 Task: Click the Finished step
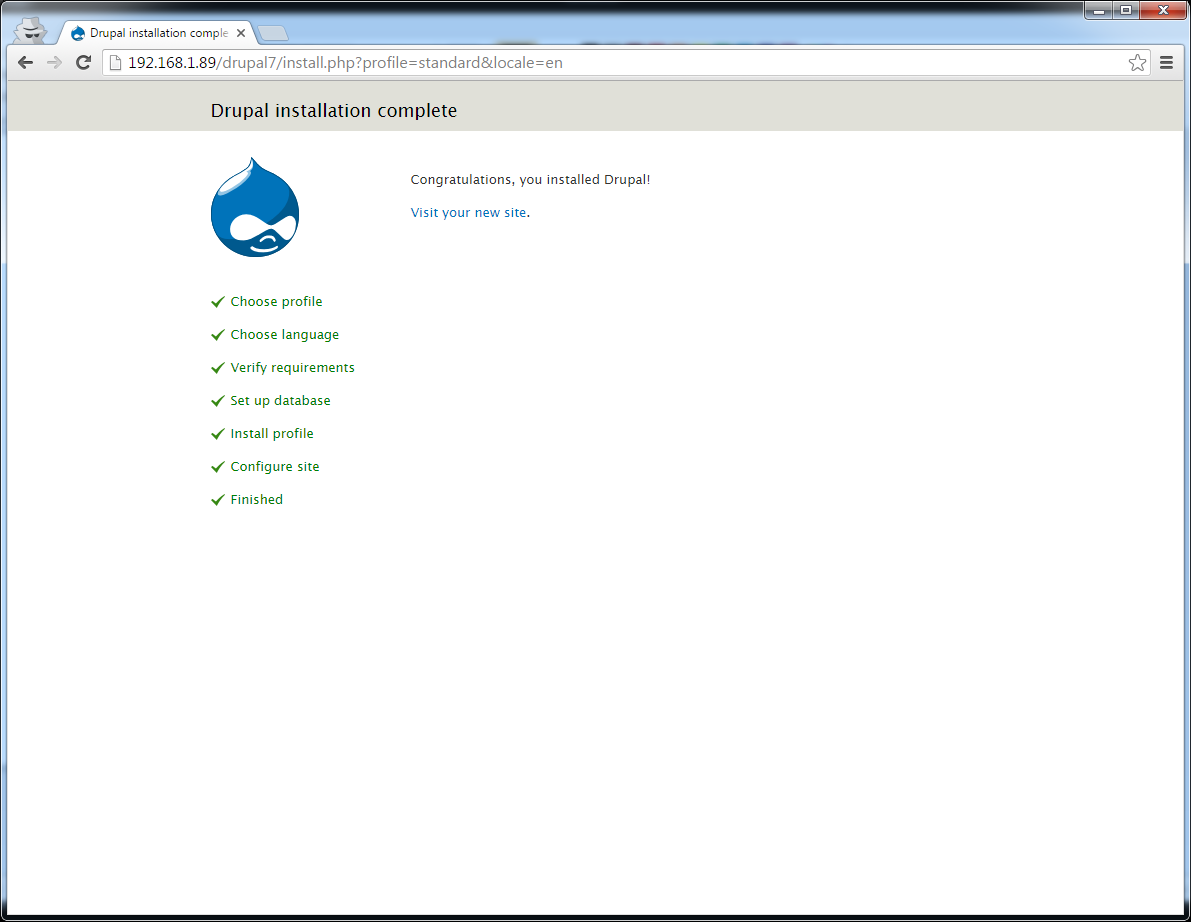click(x=256, y=499)
